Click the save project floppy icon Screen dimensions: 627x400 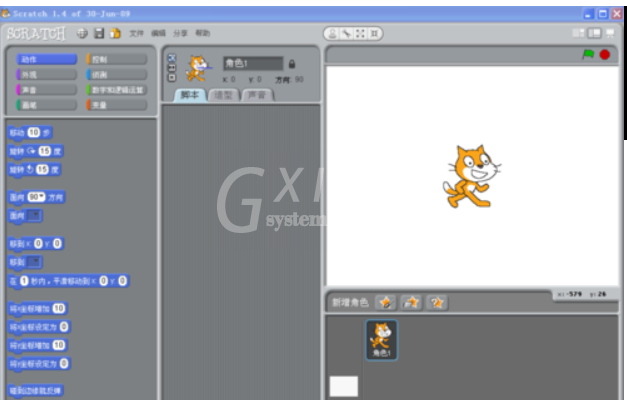(99, 33)
